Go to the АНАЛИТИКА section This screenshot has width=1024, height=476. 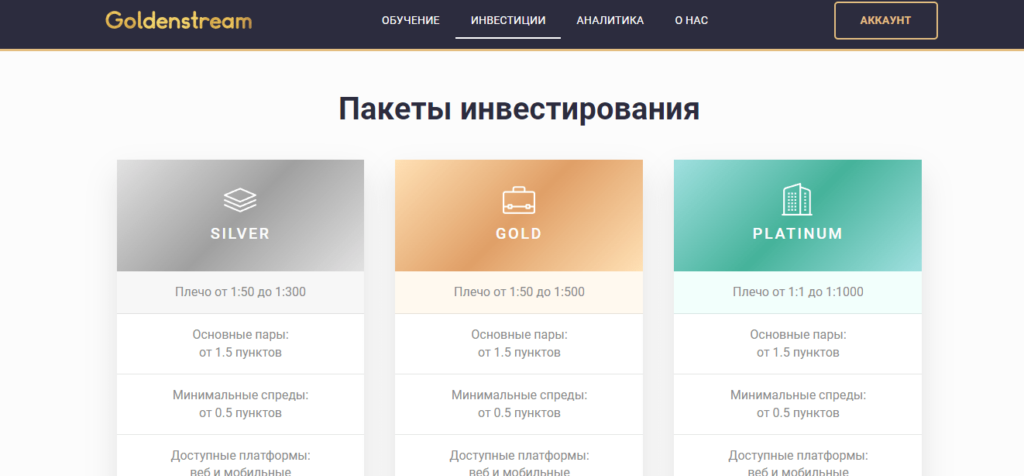click(610, 20)
